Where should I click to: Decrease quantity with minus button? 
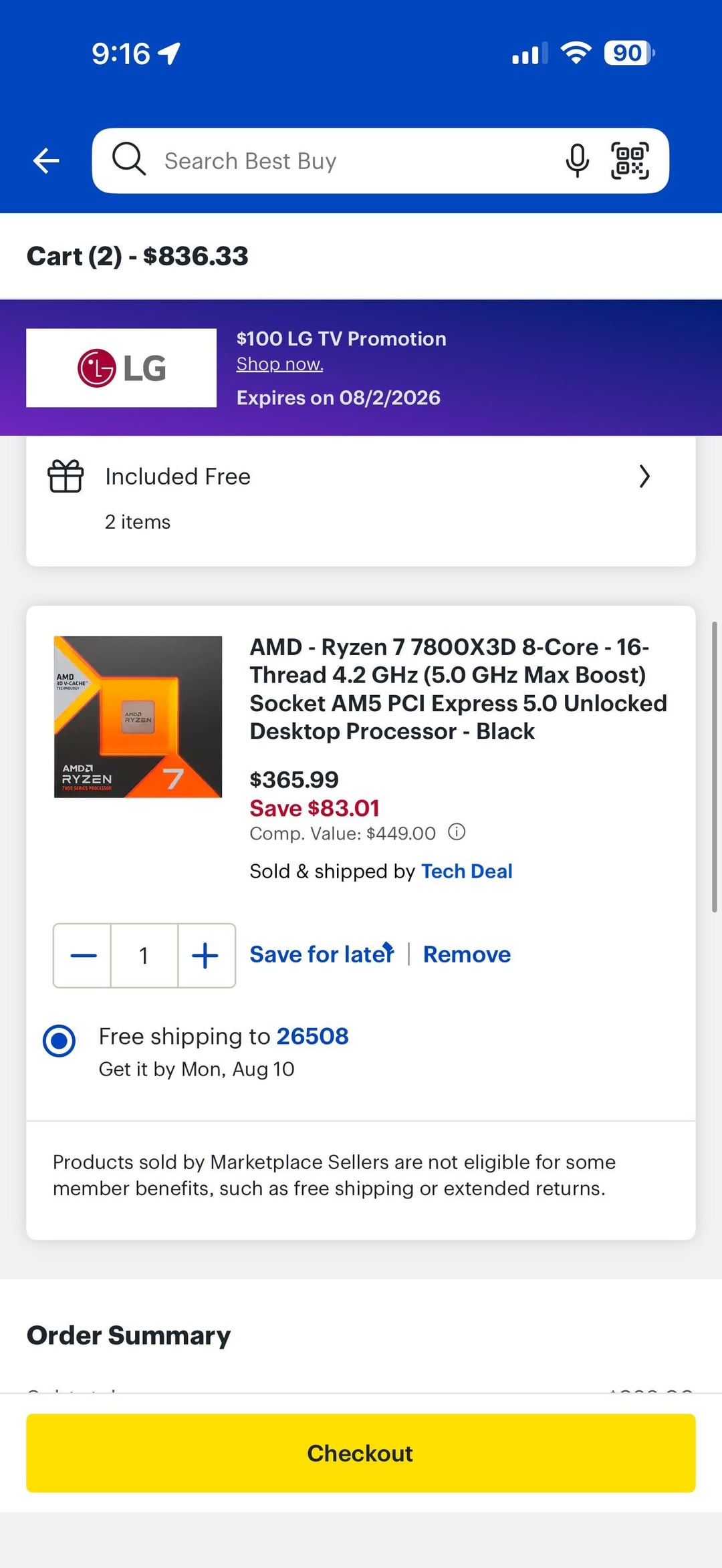(83, 956)
